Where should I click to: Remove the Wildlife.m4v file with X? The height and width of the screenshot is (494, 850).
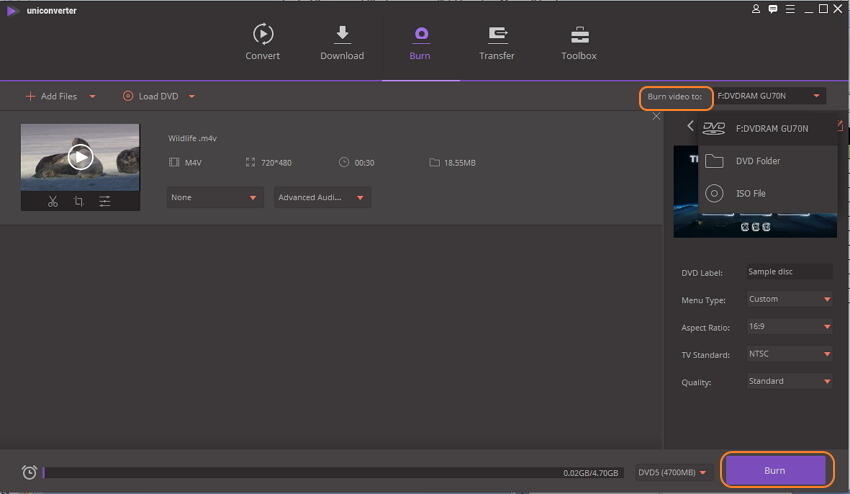[656, 116]
